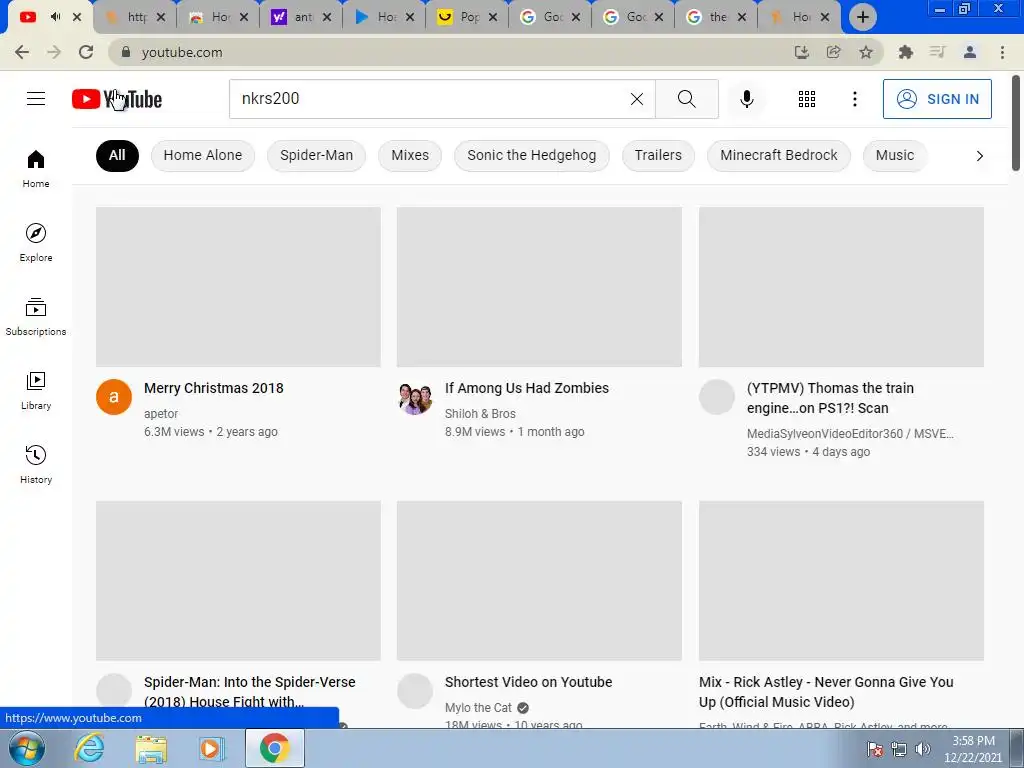Switch to the tab titled 'the'

click(x=714, y=17)
